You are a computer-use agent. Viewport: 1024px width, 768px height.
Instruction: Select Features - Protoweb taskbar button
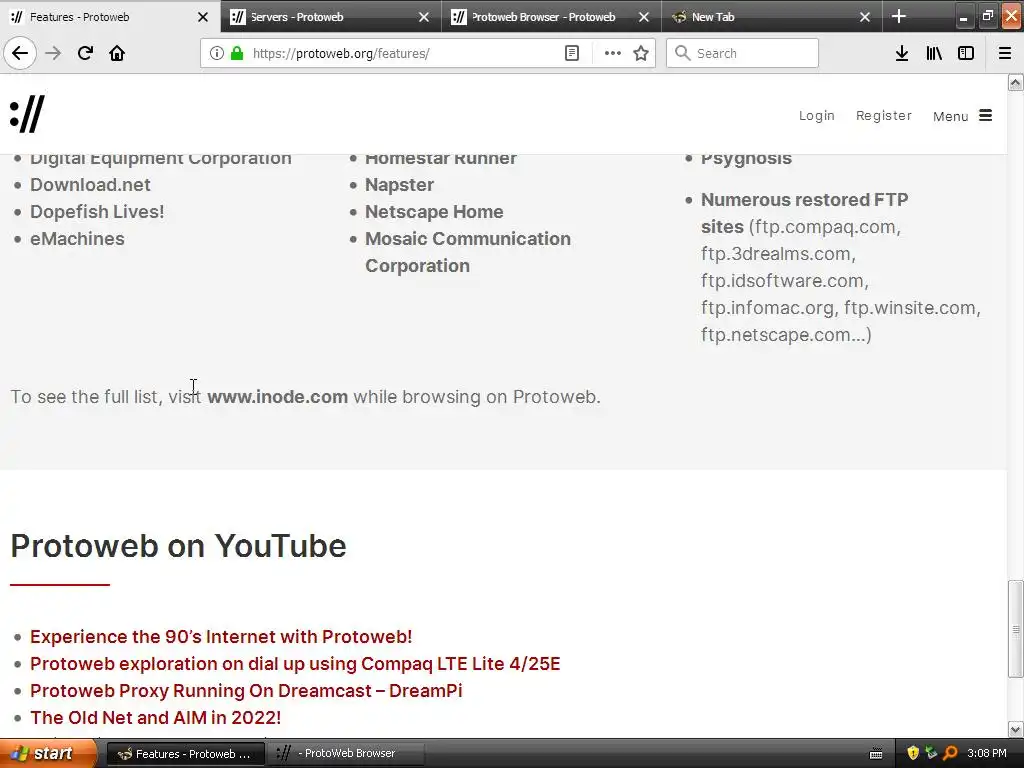[185, 754]
